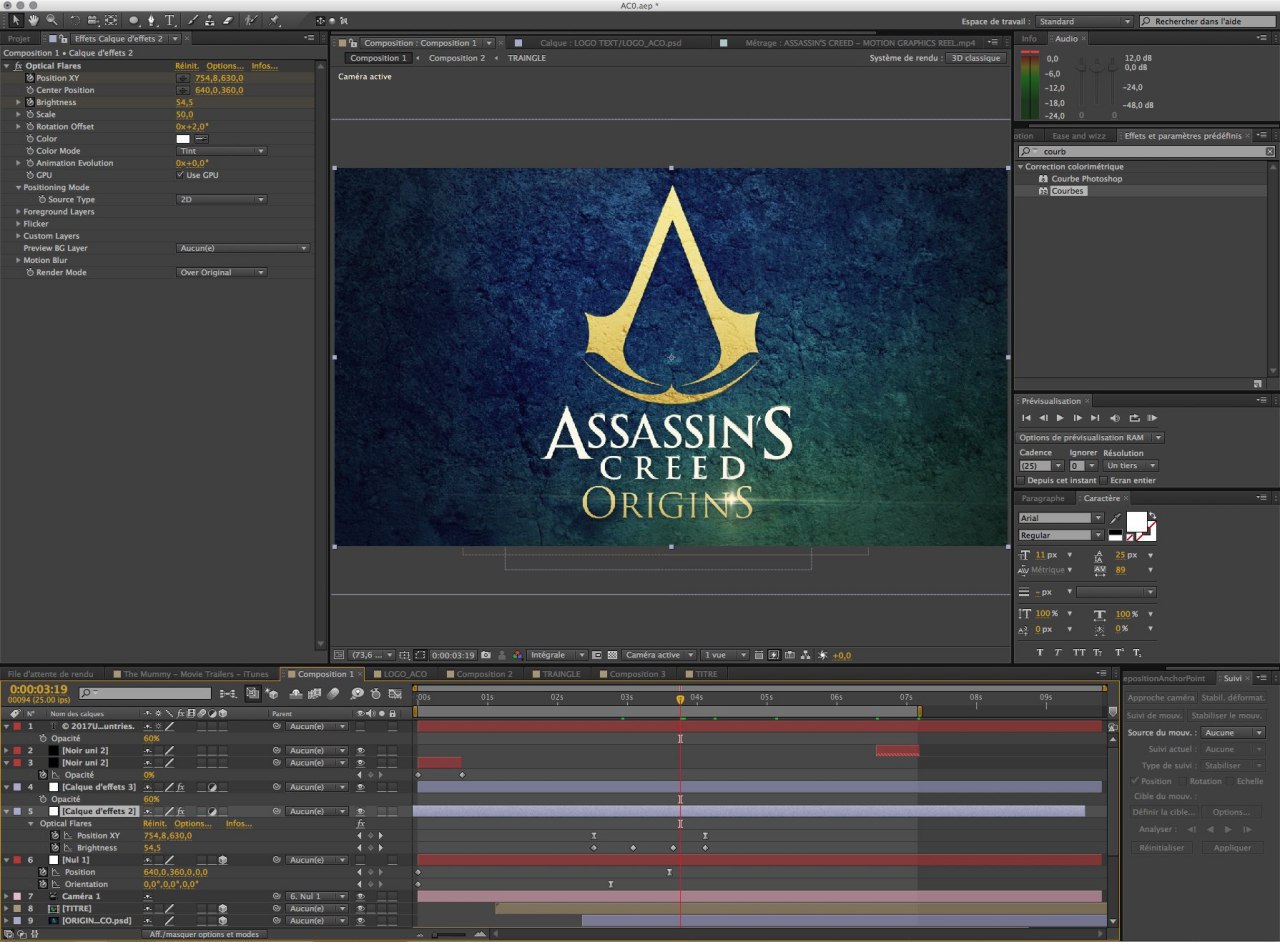This screenshot has height=942, width=1280.
Task: Open the Color Mode Tint dropdown
Action: point(222,151)
